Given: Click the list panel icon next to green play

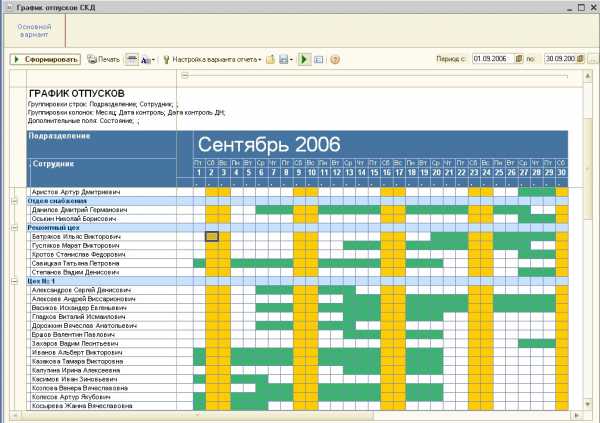Looking at the screenshot, I should [318, 60].
